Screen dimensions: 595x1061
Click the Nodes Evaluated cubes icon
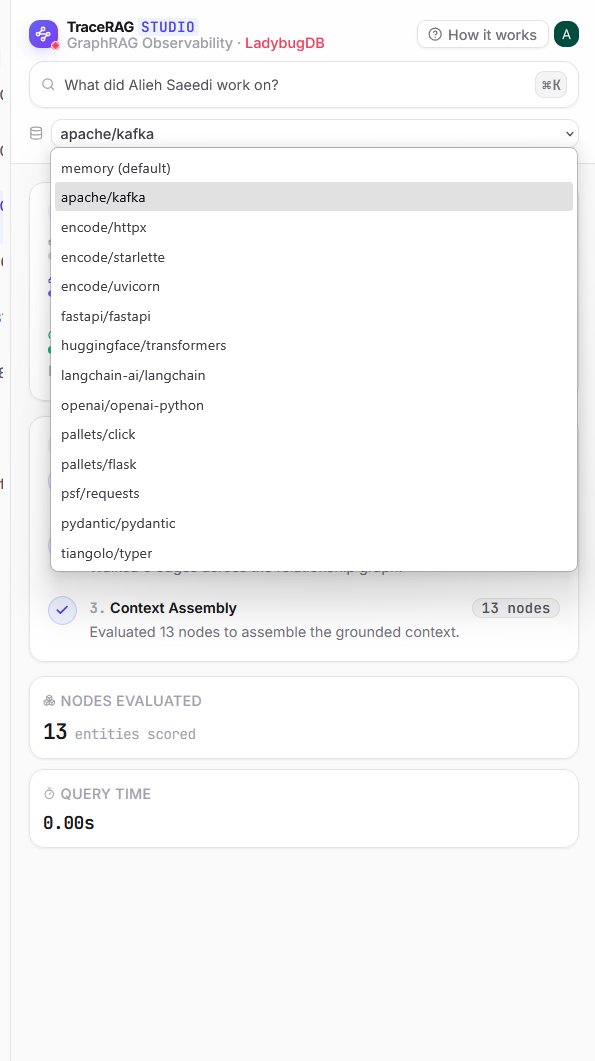click(x=49, y=701)
